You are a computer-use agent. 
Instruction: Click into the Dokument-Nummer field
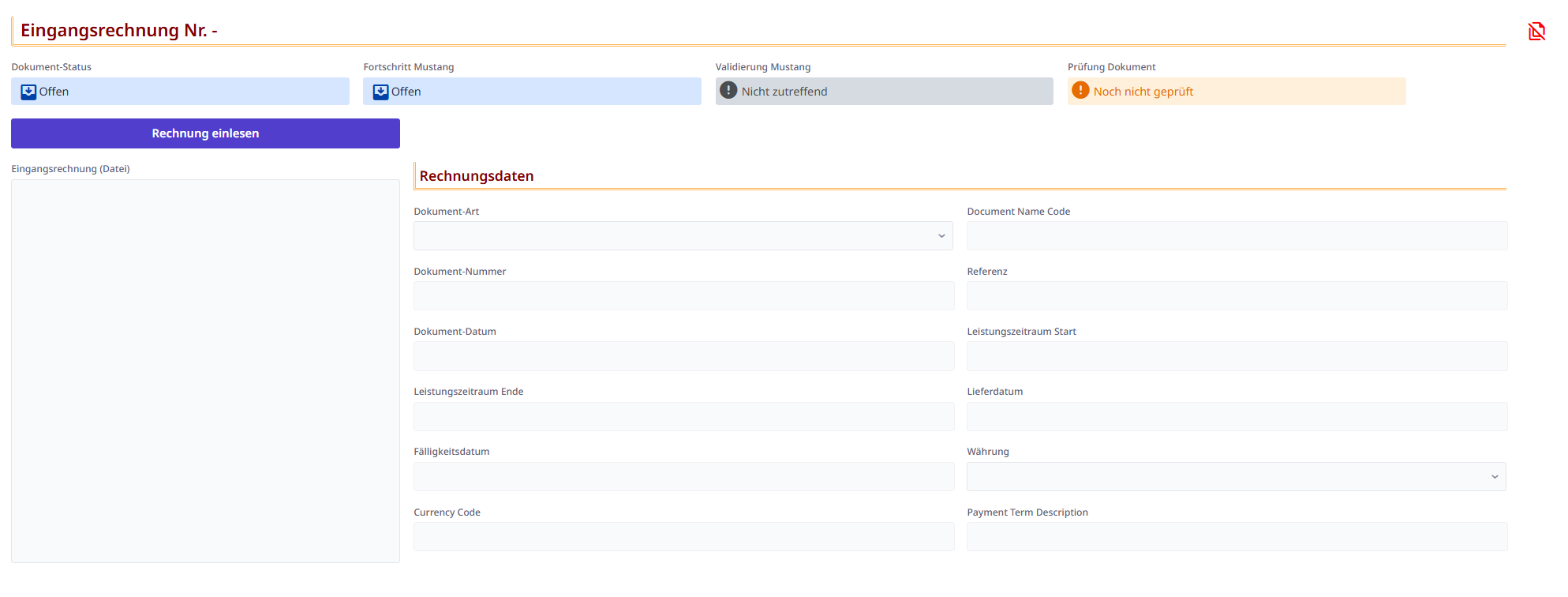[683, 296]
